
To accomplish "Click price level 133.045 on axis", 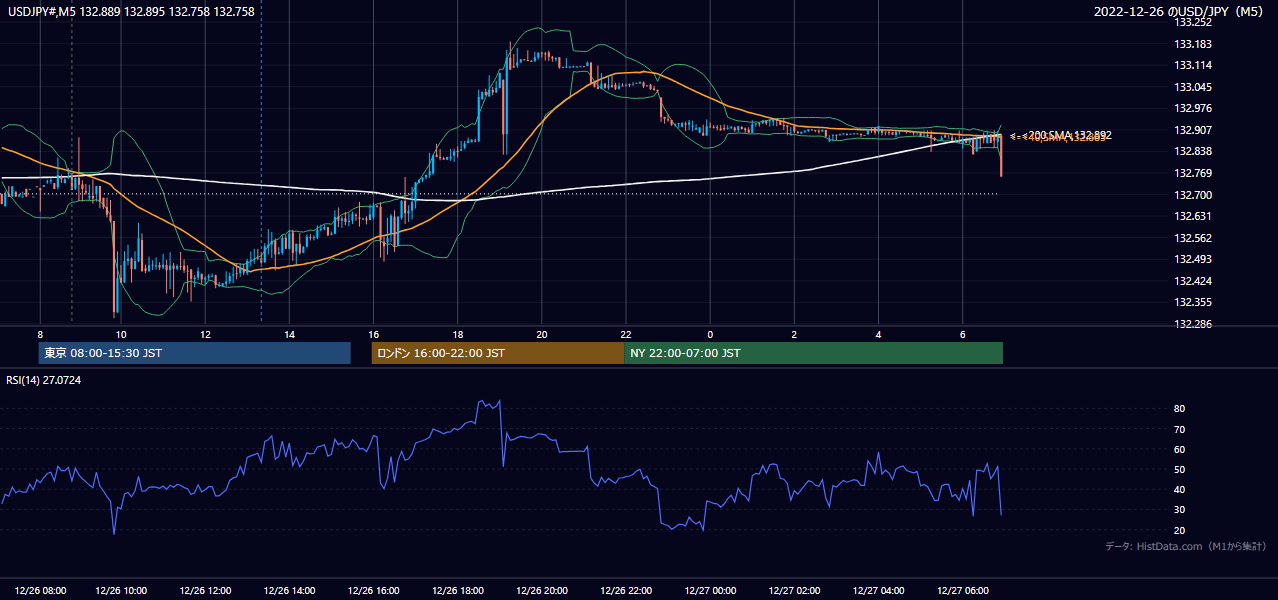I will pyautogui.click(x=1192, y=87).
